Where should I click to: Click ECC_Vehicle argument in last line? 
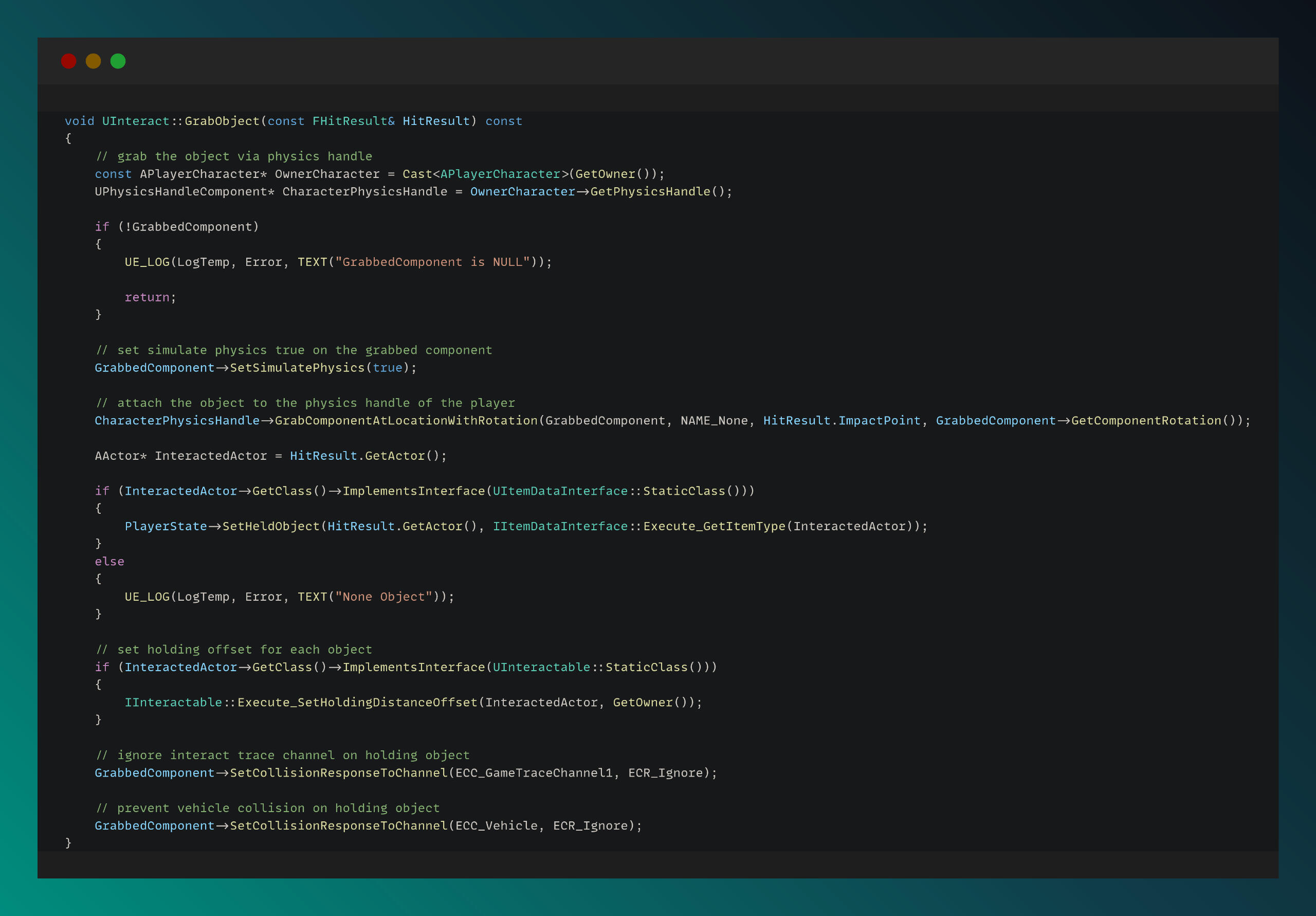click(497, 825)
